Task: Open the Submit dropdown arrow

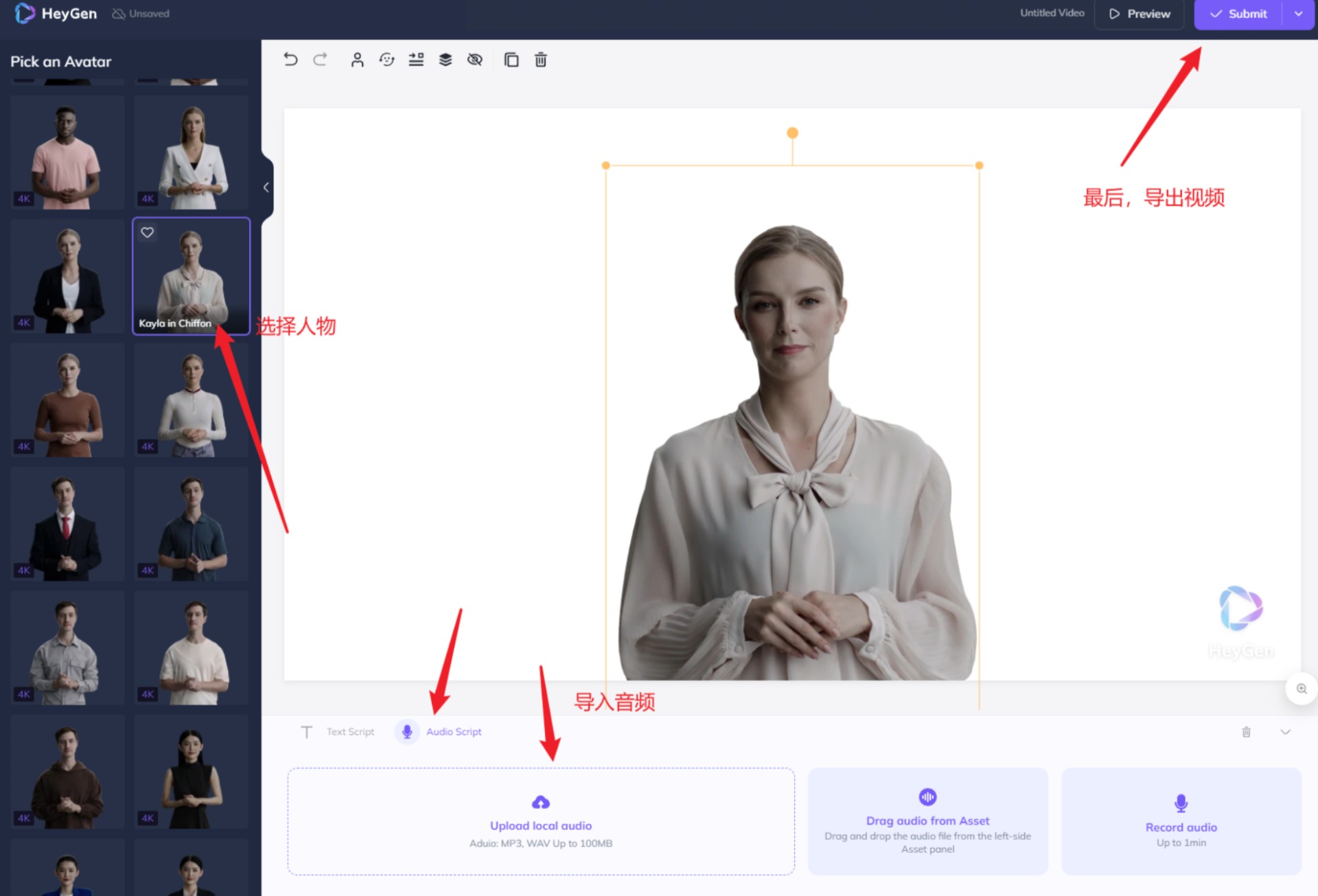Action: coord(1298,14)
